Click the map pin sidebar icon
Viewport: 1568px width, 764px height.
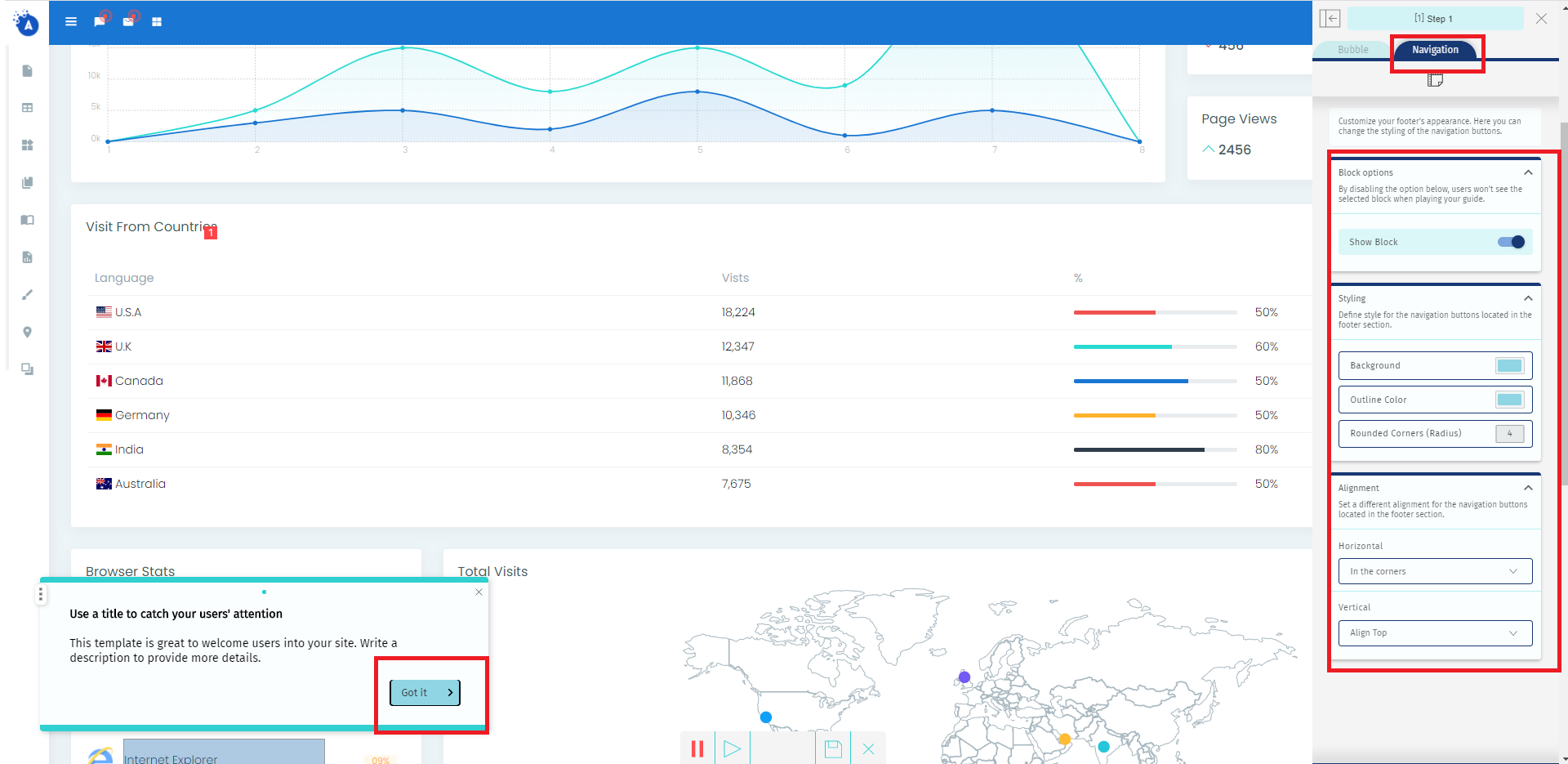click(27, 333)
